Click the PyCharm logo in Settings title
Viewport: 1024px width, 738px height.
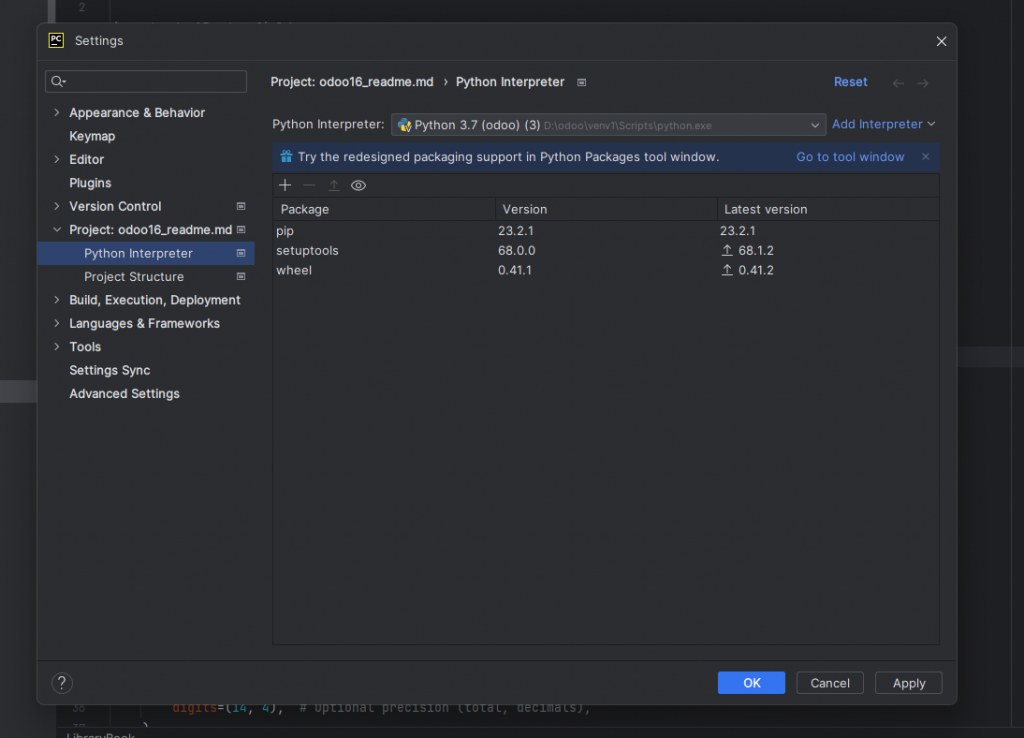[x=56, y=40]
